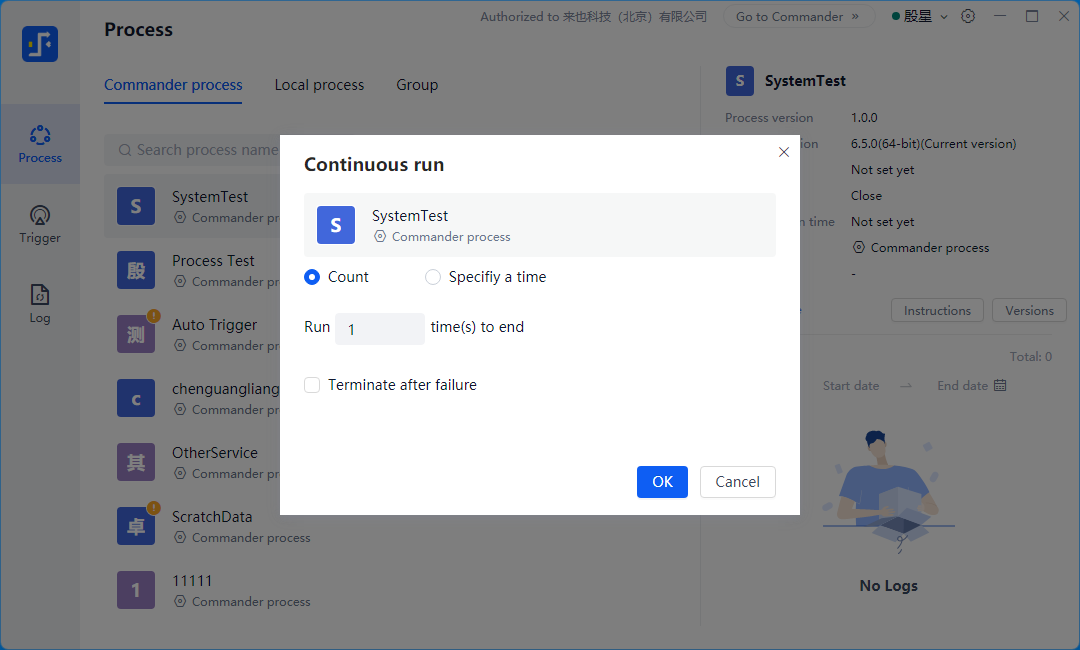The width and height of the screenshot is (1080, 650).
Task: Click the Run count input field
Action: 380,329
